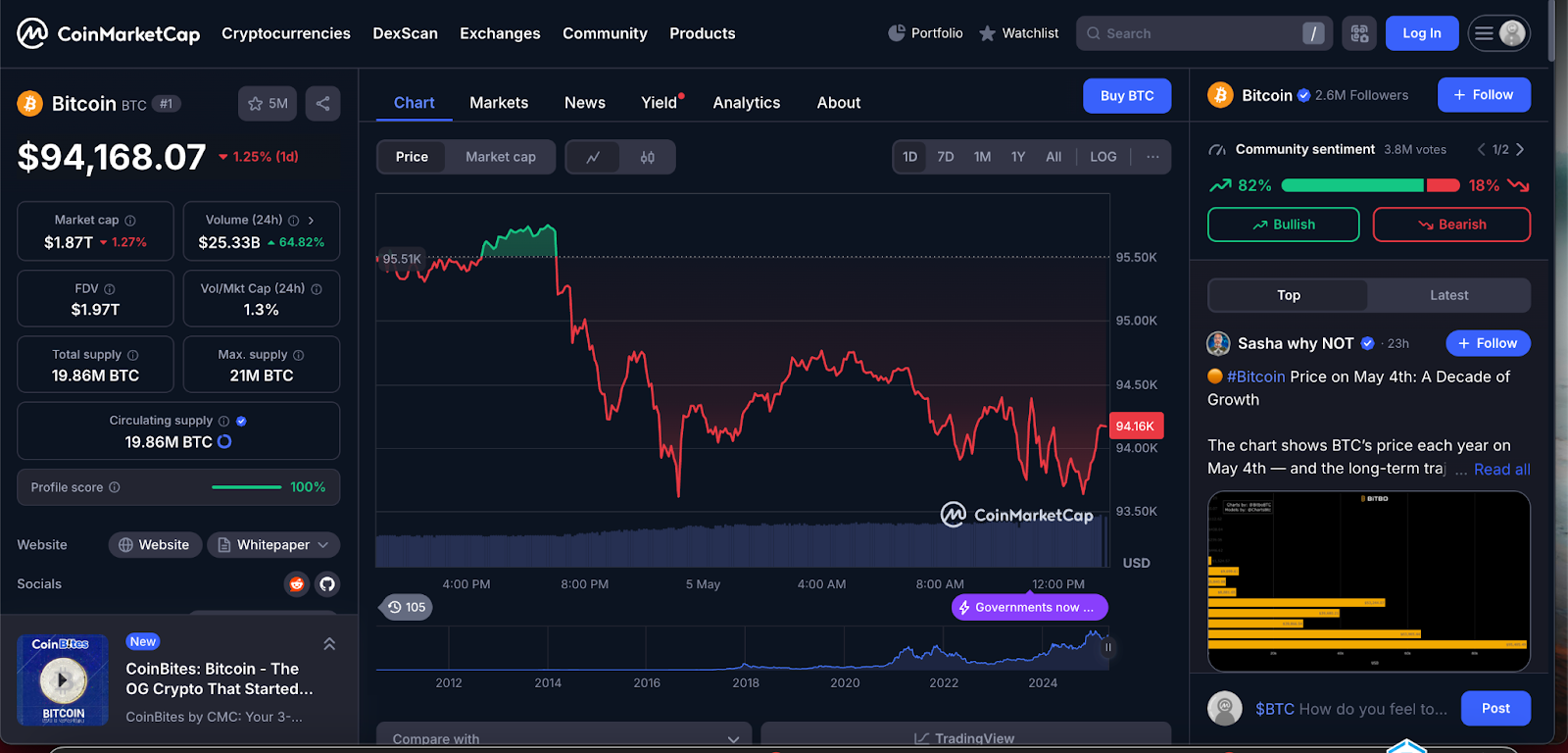The image size is (1568, 753).
Task: Switch to the Analytics tab
Action: pos(747,103)
